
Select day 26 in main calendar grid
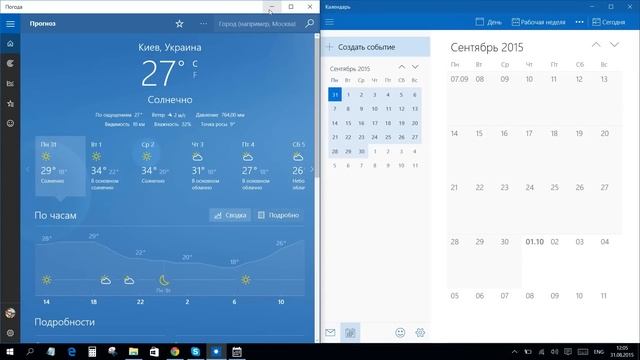tap(584, 206)
